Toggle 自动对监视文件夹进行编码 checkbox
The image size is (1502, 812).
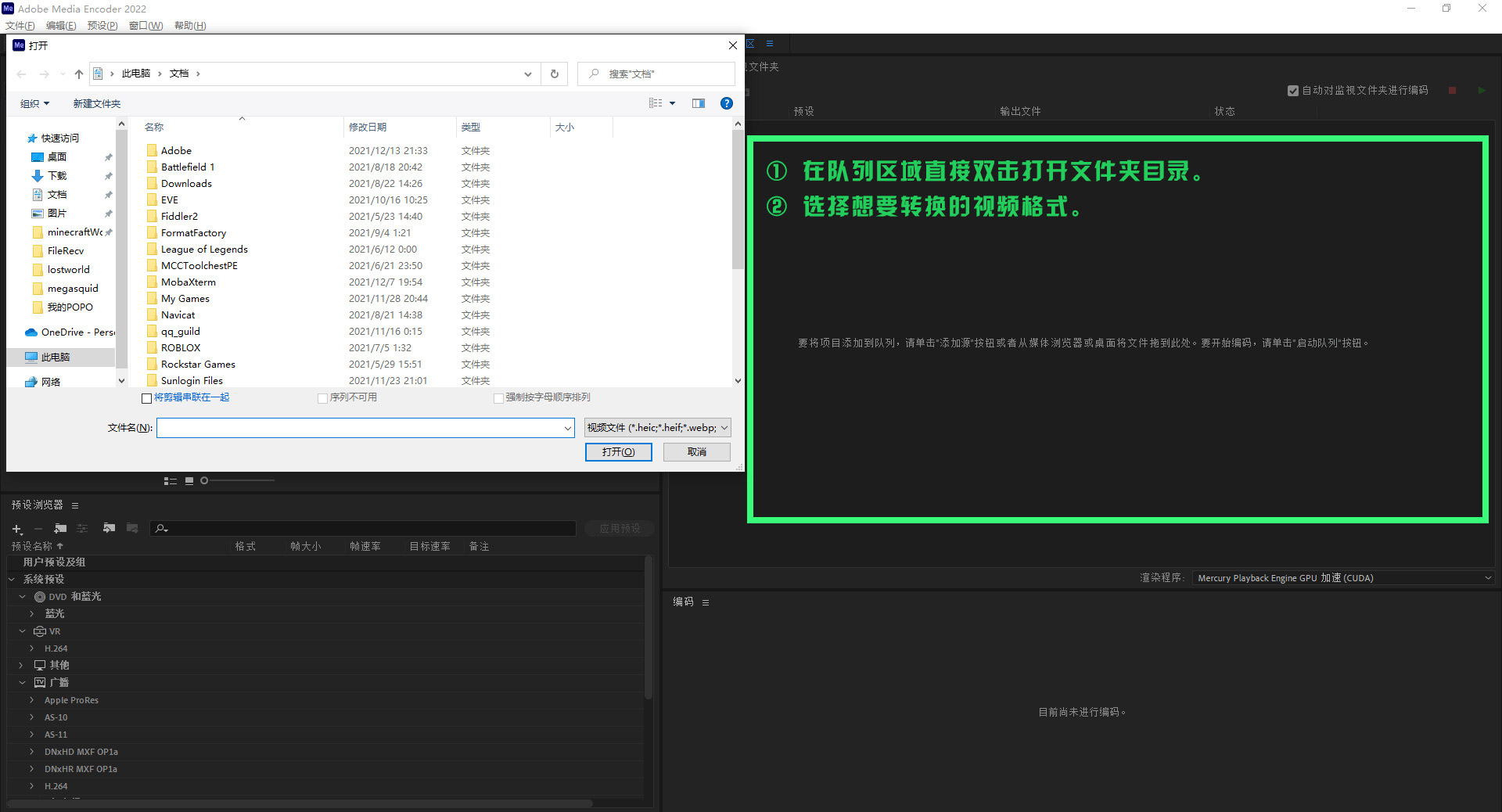(1293, 91)
